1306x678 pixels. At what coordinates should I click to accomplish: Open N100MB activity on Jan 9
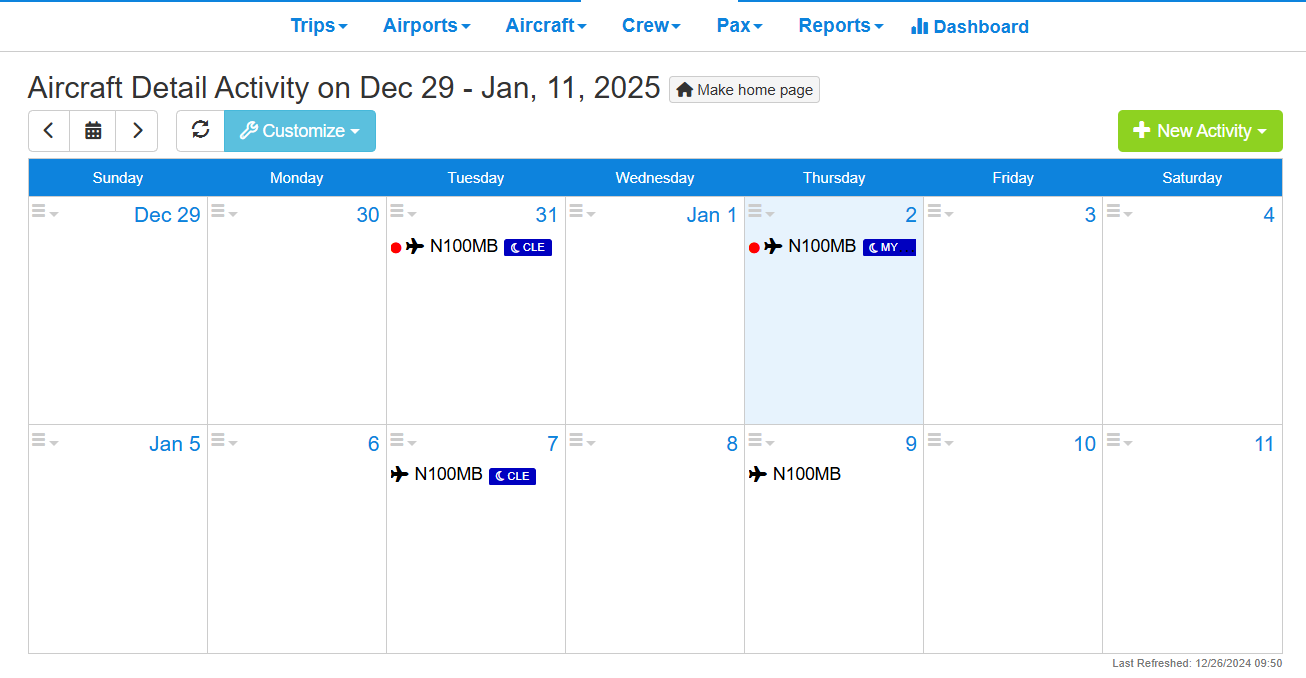click(x=806, y=474)
